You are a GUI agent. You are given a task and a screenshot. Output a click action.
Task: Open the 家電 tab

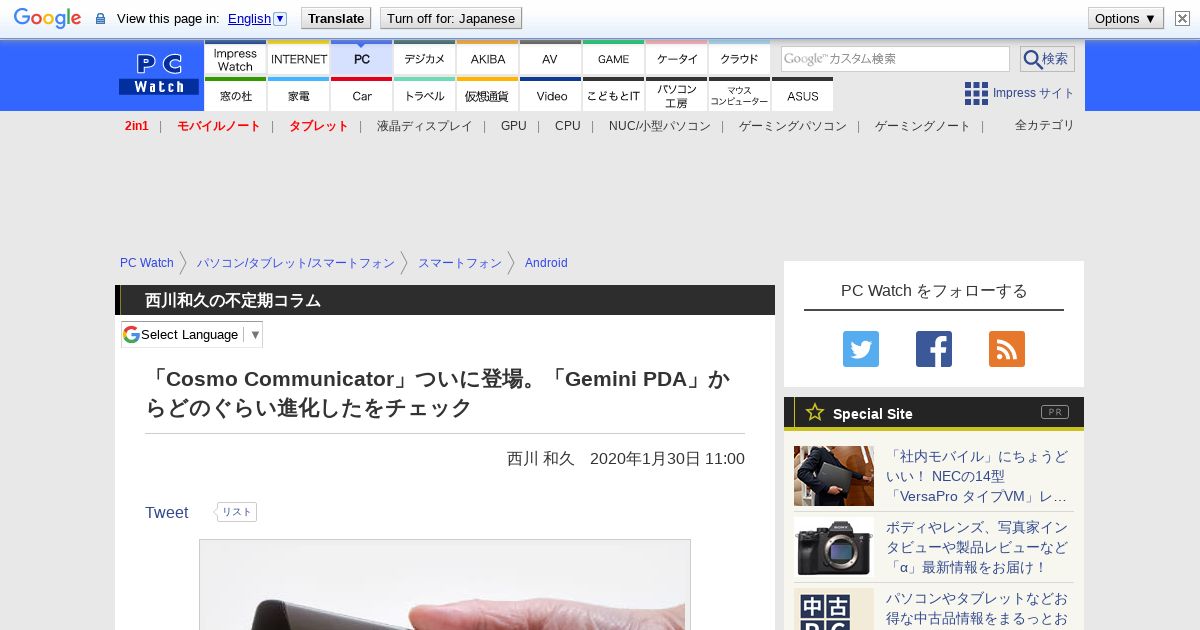tap(299, 95)
